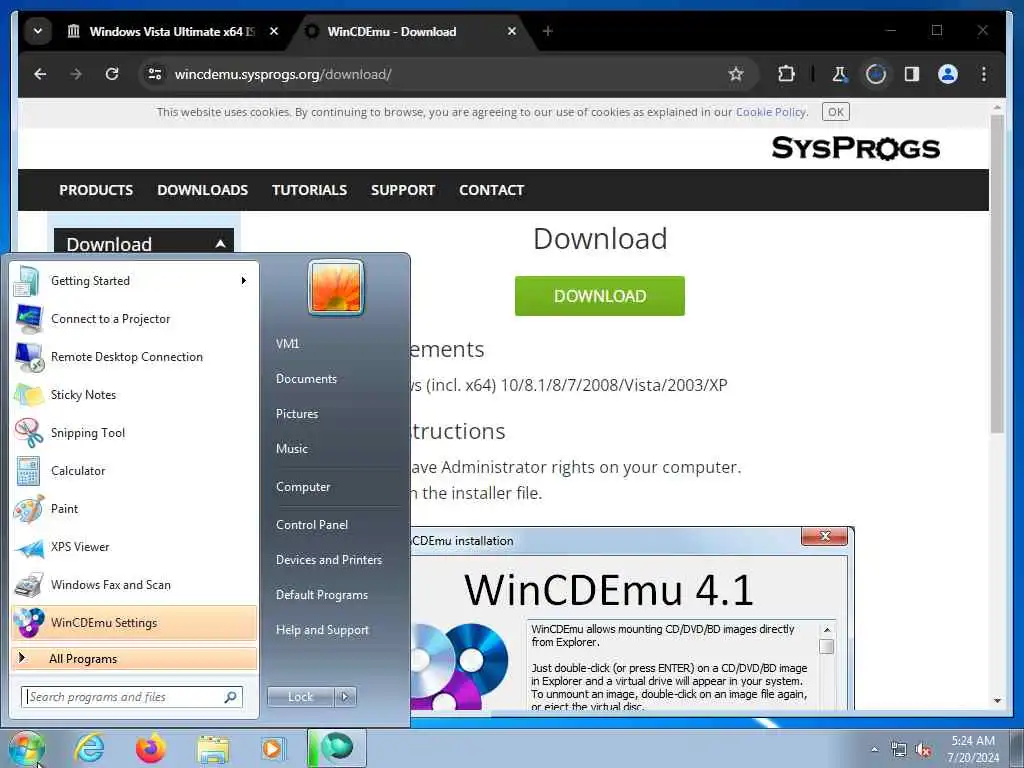
Task: Open Pictures from Start menu
Action: coord(297,414)
